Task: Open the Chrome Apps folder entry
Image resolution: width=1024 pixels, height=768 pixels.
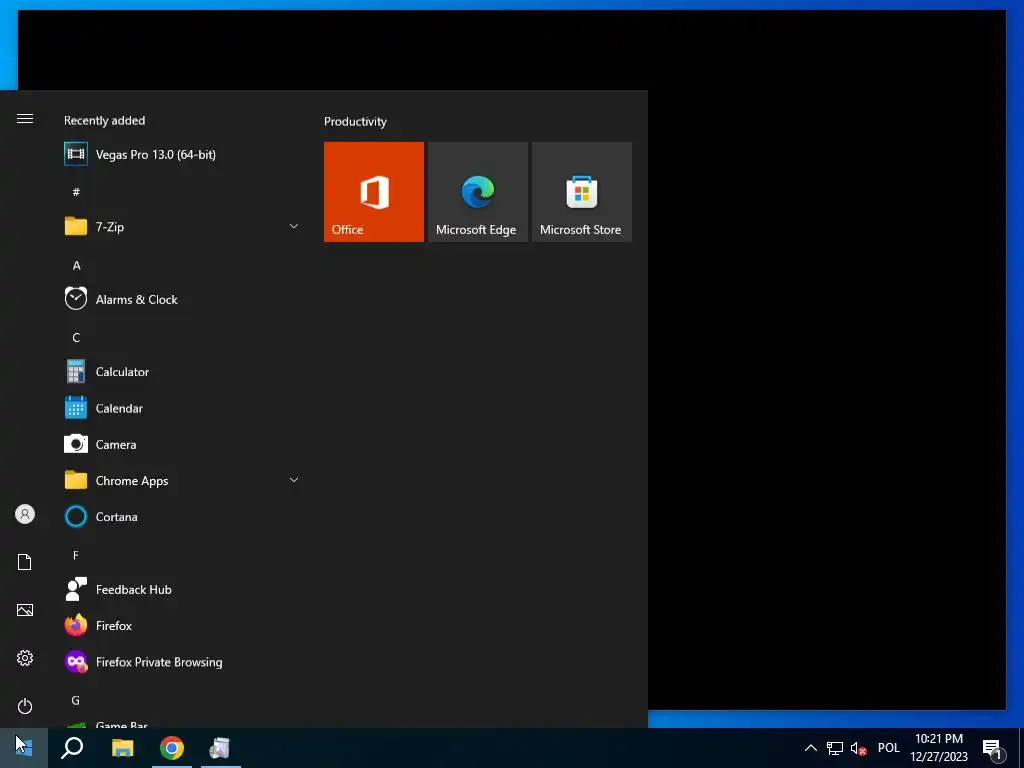Action: [182, 481]
